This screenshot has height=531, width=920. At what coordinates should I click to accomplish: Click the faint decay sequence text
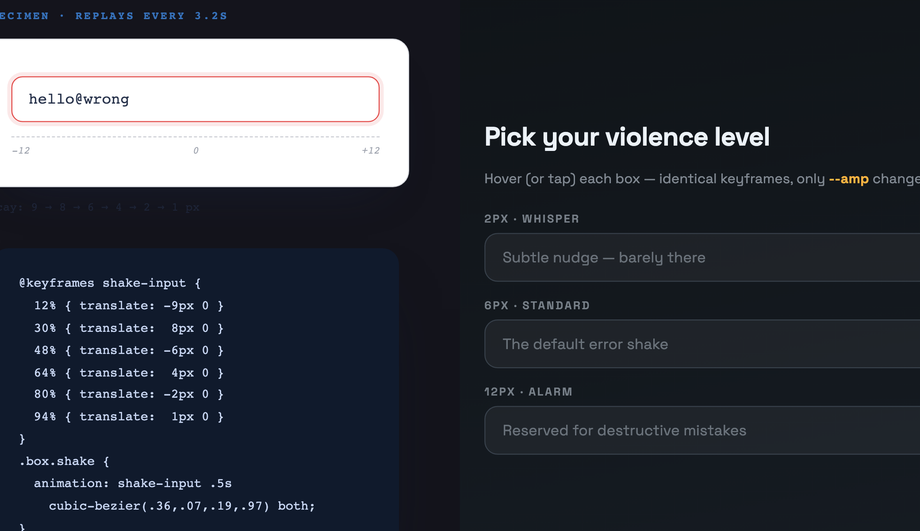[100, 207]
